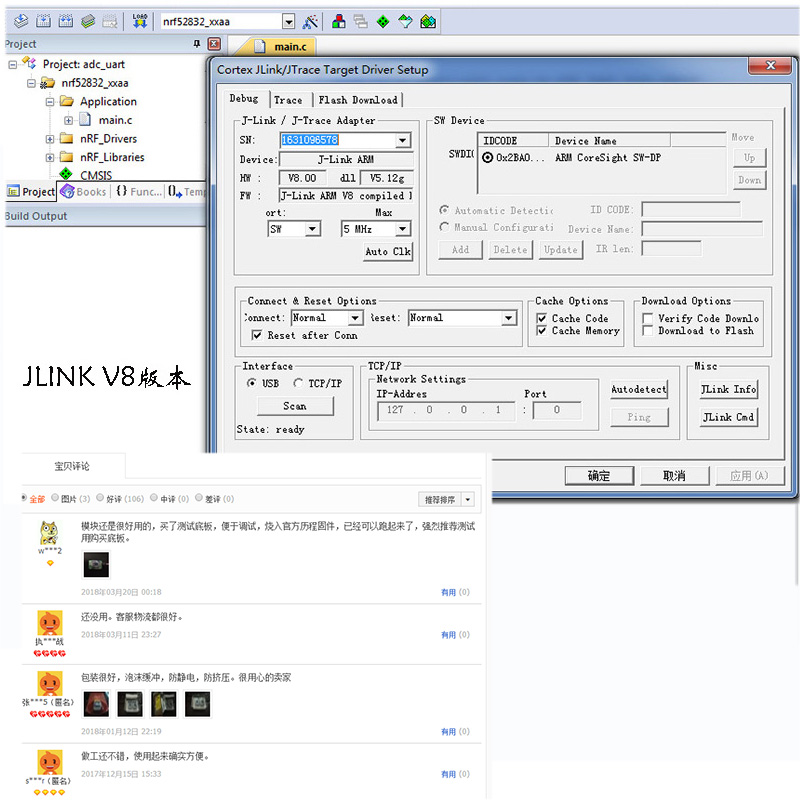Click the CMSIS green diamond component
This screenshot has width=800, height=800.
(x=66, y=174)
